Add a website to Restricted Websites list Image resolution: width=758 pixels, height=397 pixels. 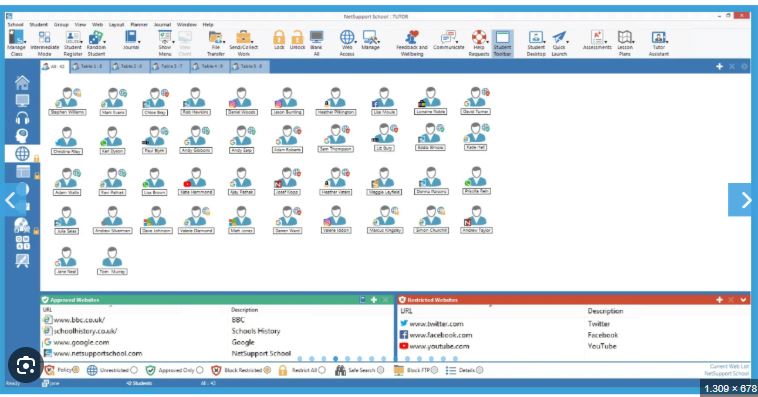[x=719, y=300]
